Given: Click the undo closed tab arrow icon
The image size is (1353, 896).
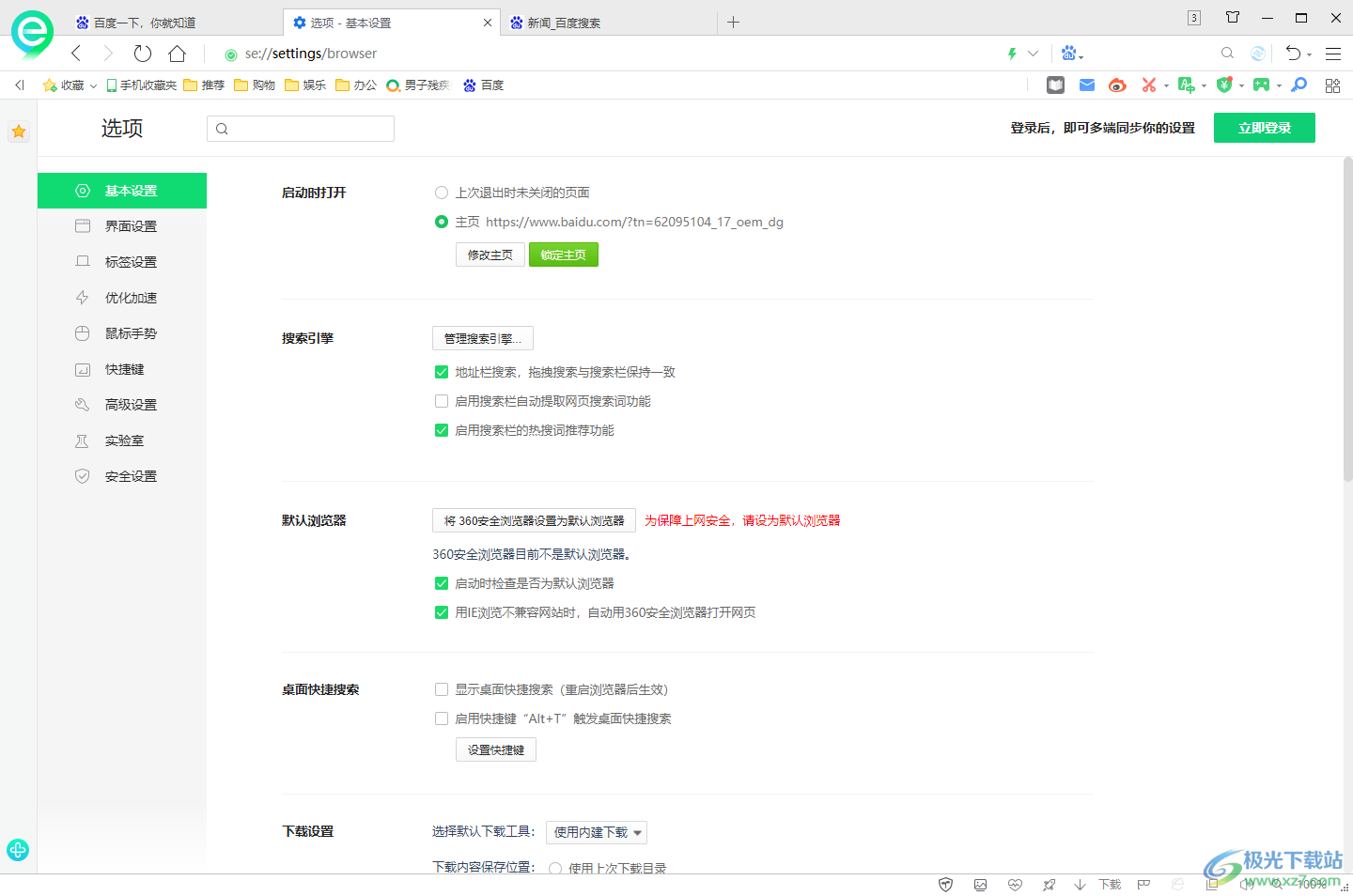Looking at the screenshot, I should pyautogui.click(x=1294, y=54).
